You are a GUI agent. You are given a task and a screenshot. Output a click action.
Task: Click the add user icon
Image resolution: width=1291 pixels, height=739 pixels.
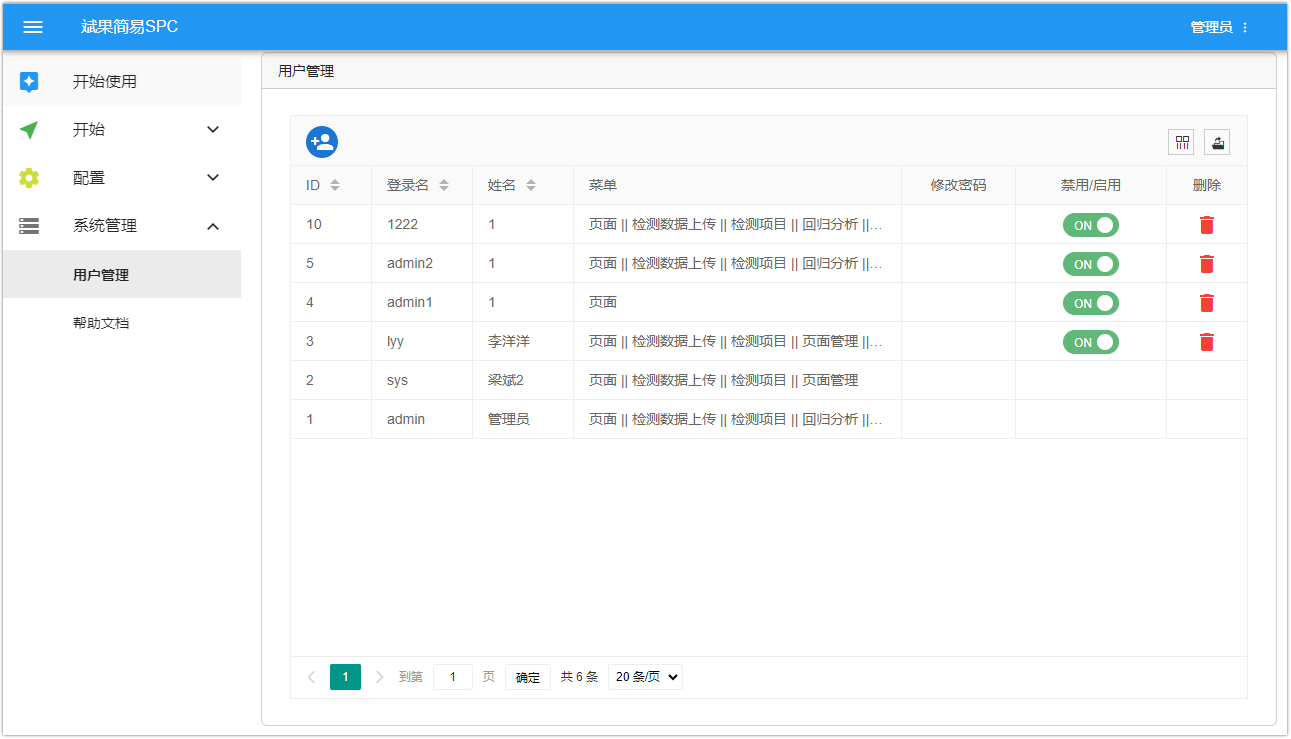click(x=322, y=142)
